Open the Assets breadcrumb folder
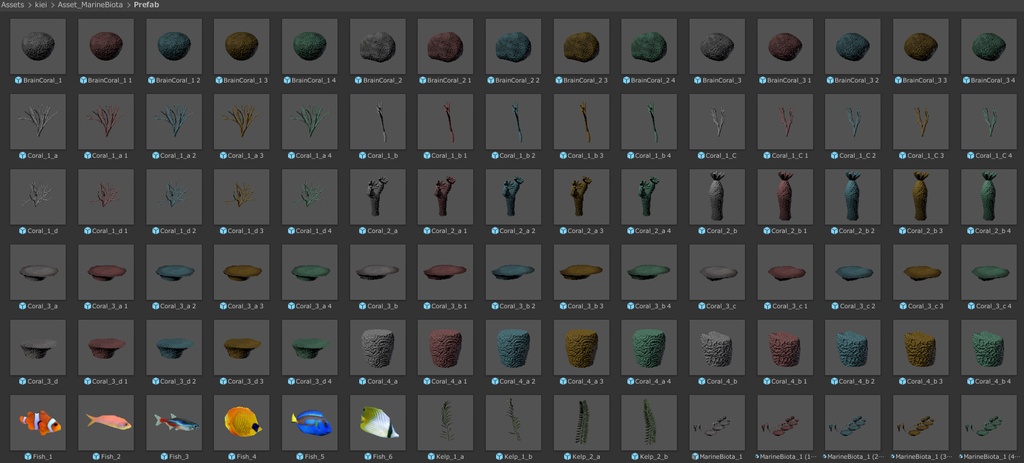This screenshot has height=463, width=1024. pos(12,5)
